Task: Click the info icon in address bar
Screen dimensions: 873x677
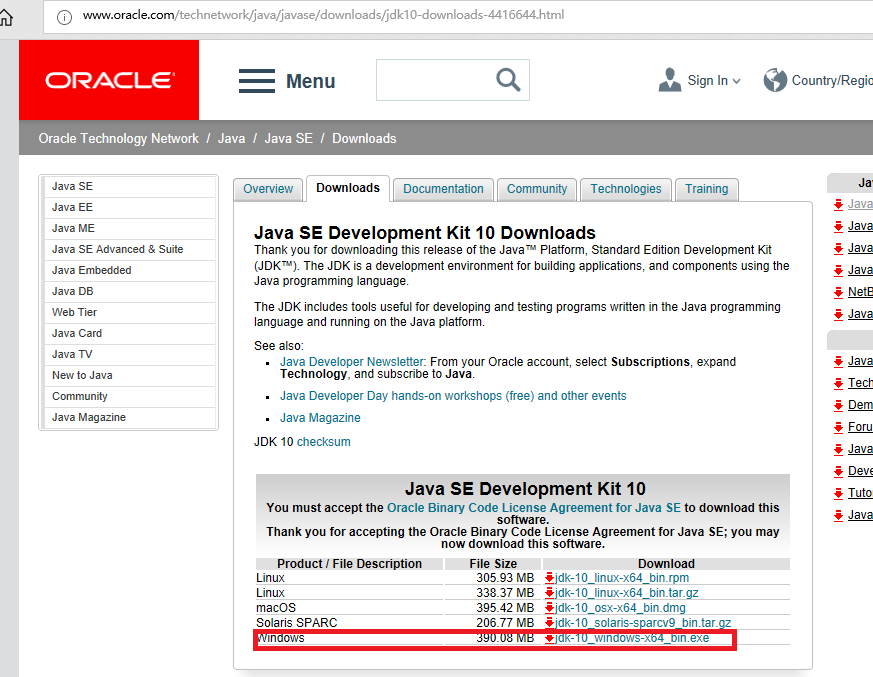Action: [65, 16]
